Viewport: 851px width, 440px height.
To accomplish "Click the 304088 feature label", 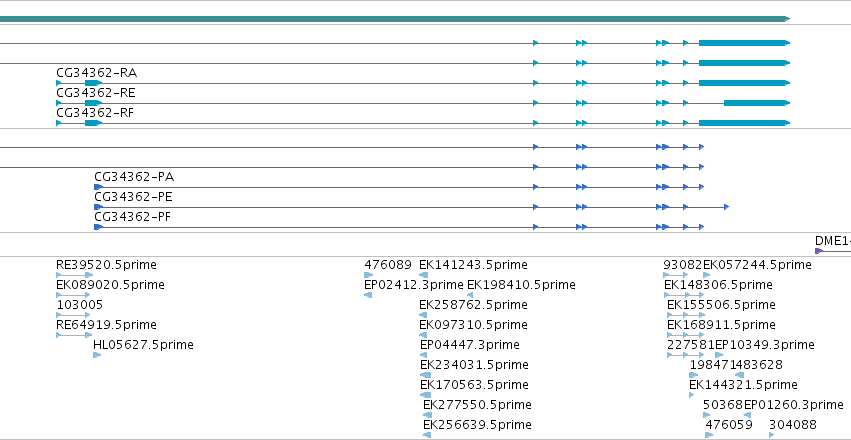I will click(x=792, y=425).
